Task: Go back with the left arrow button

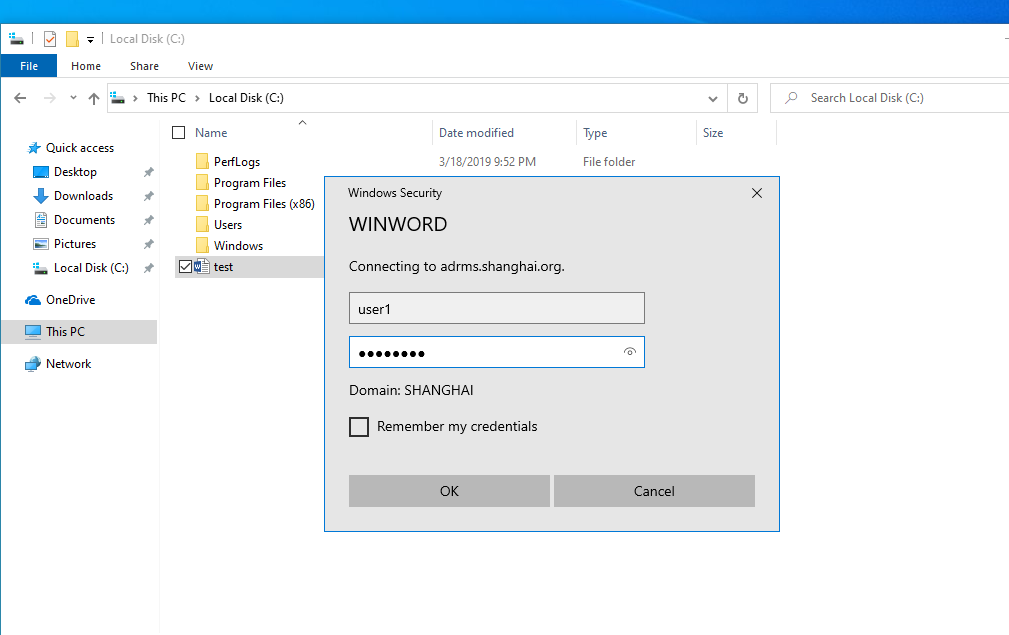Action: point(20,98)
